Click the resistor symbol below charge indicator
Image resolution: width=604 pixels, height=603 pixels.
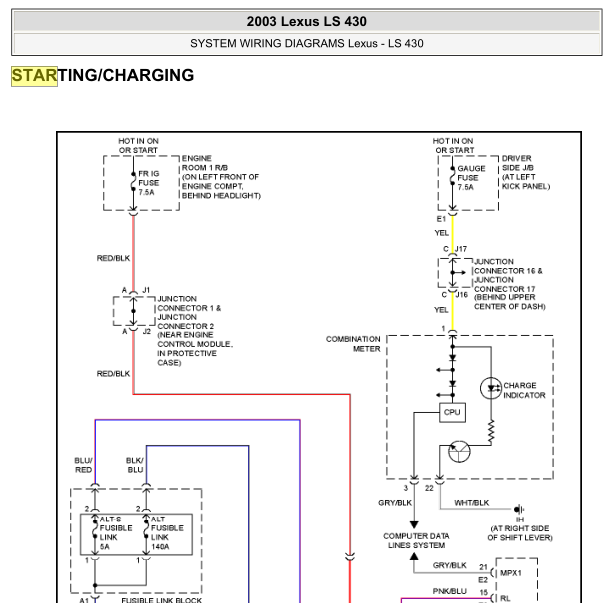[491, 432]
